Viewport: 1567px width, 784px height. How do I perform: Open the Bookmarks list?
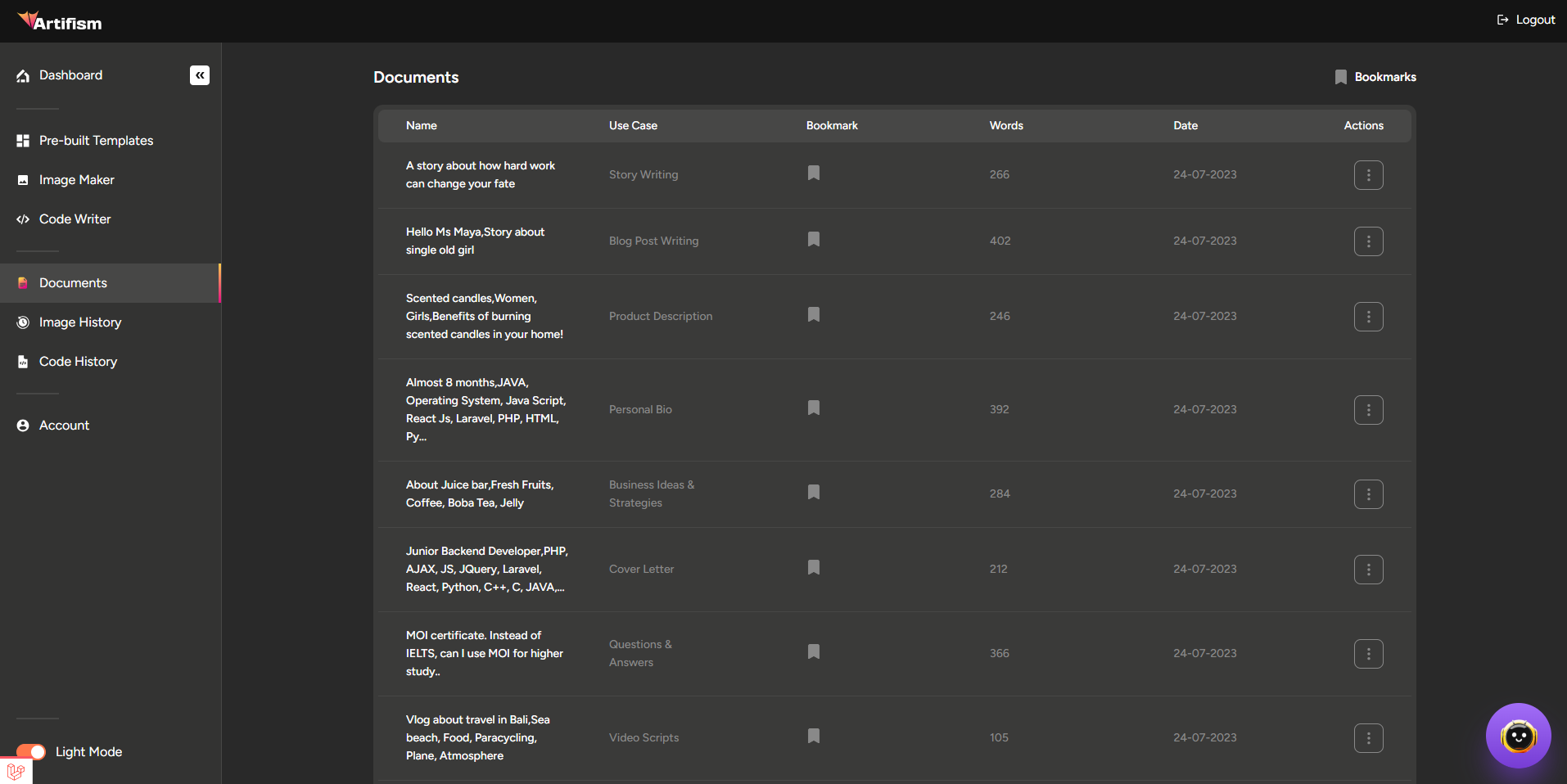pos(1375,77)
